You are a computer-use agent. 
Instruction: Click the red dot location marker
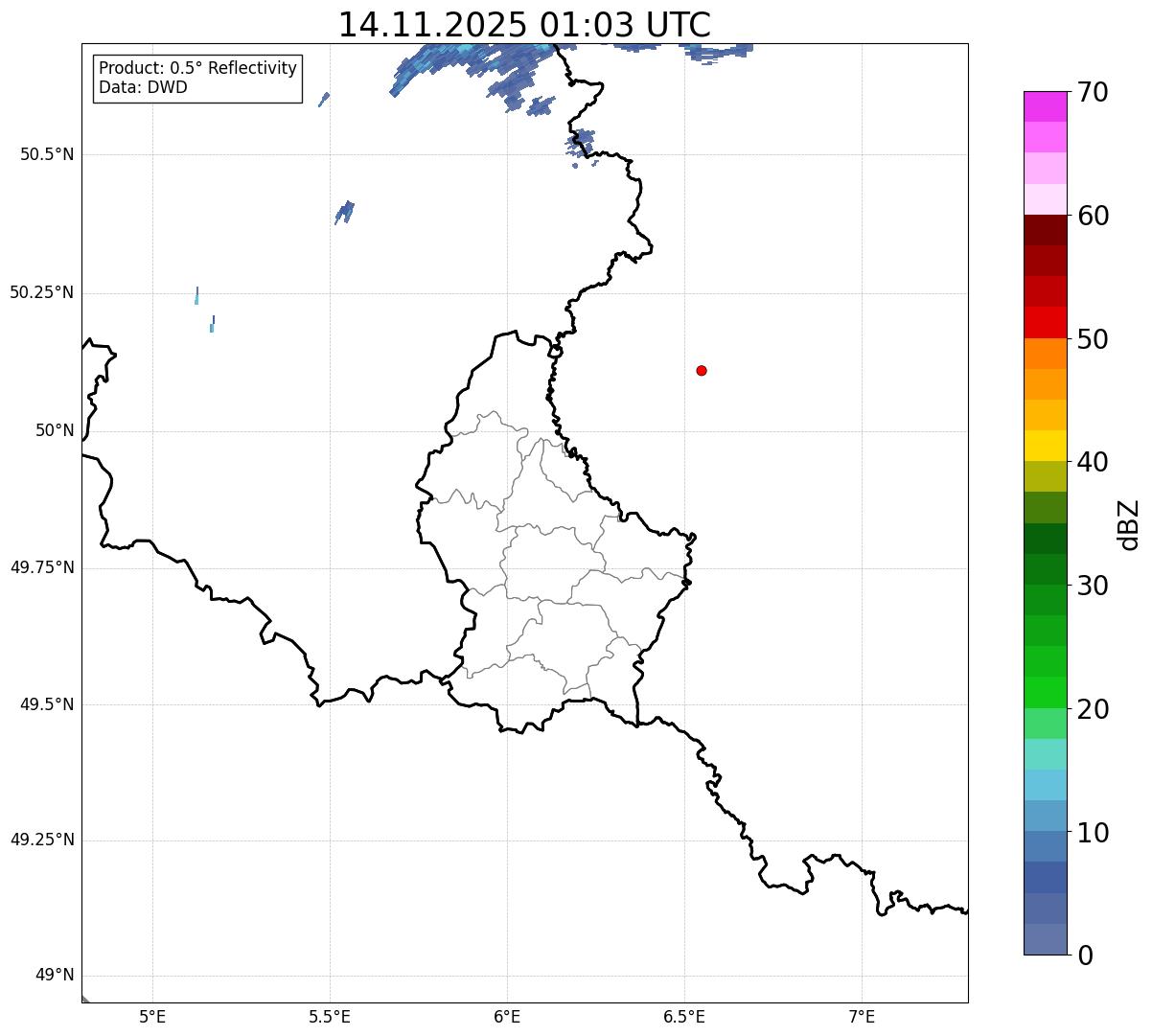pos(702,370)
